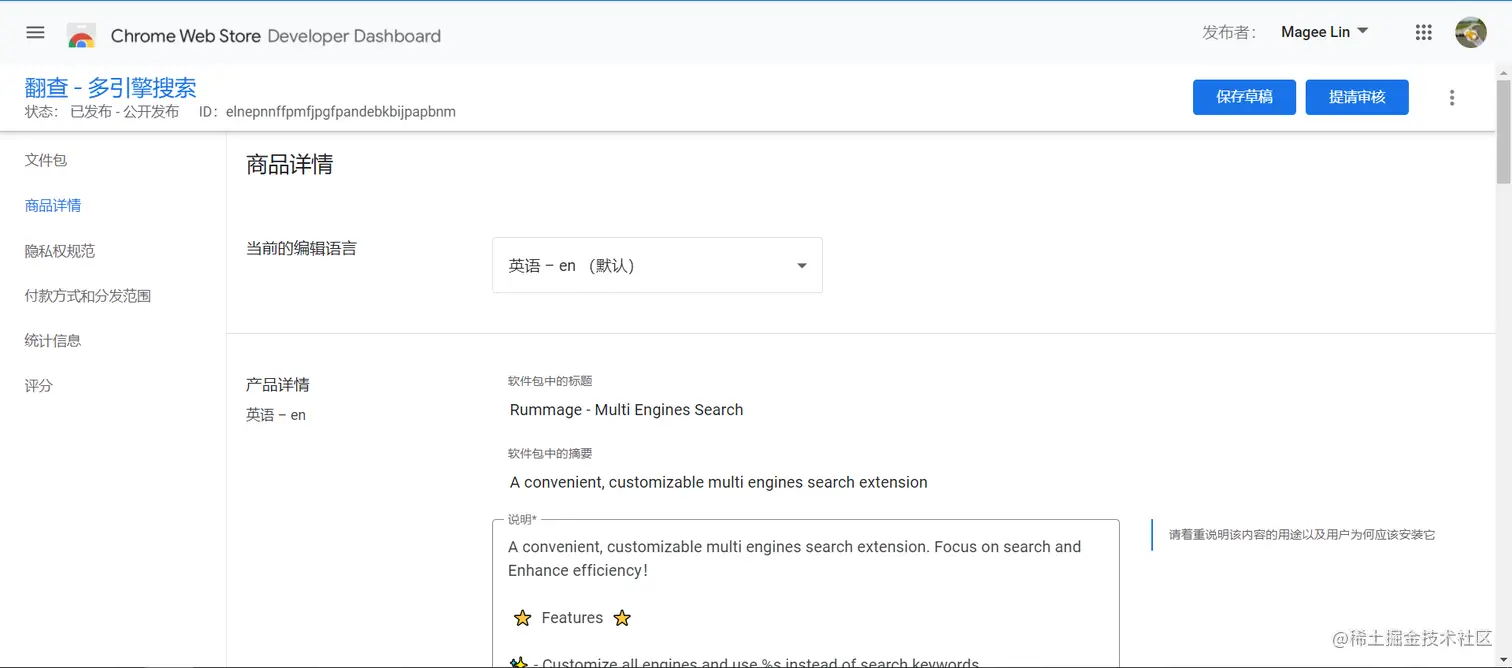Screen dimensions: 1512x668
Task: Go to 文件包 section
Action: tap(46, 160)
